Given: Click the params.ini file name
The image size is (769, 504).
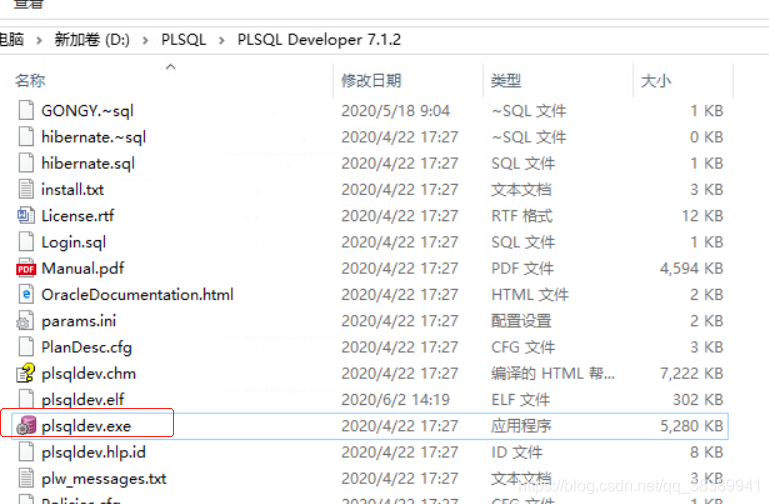Looking at the screenshot, I should tap(78, 321).
